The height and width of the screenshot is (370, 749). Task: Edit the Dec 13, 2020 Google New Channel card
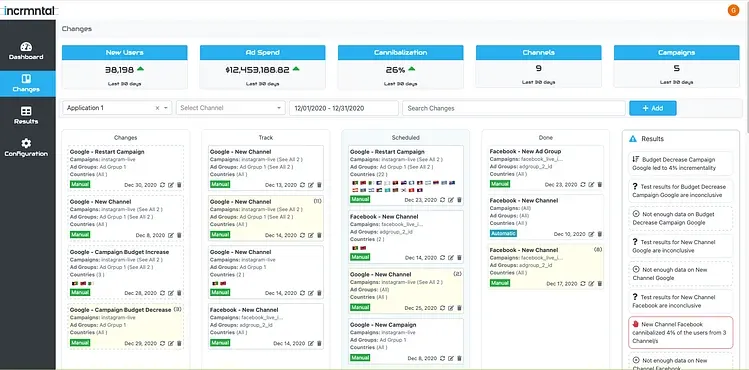point(311,185)
